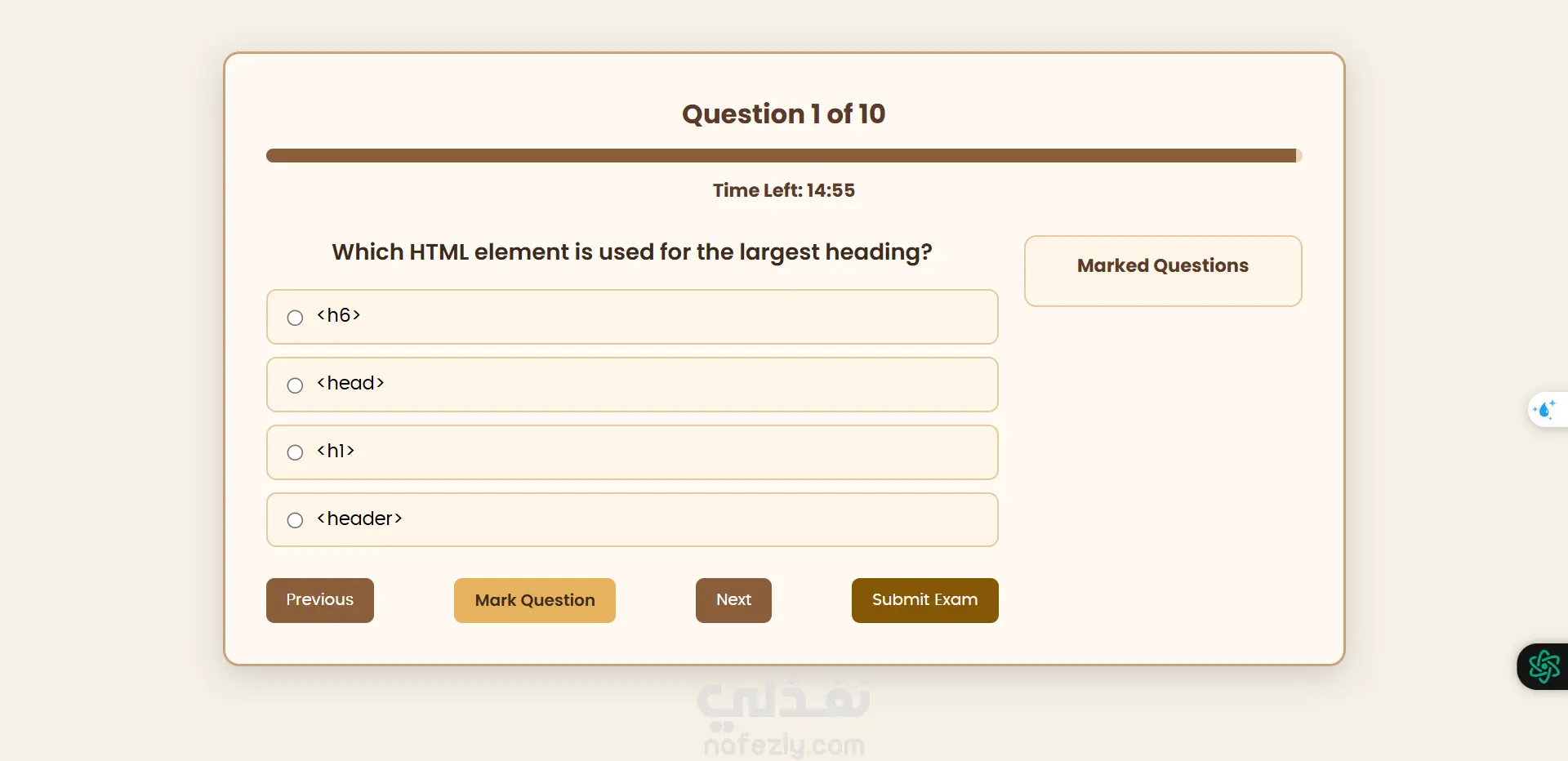1568x761 pixels.
Task: Click the Question 1 of 10 heading
Action: tap(783, 114)
